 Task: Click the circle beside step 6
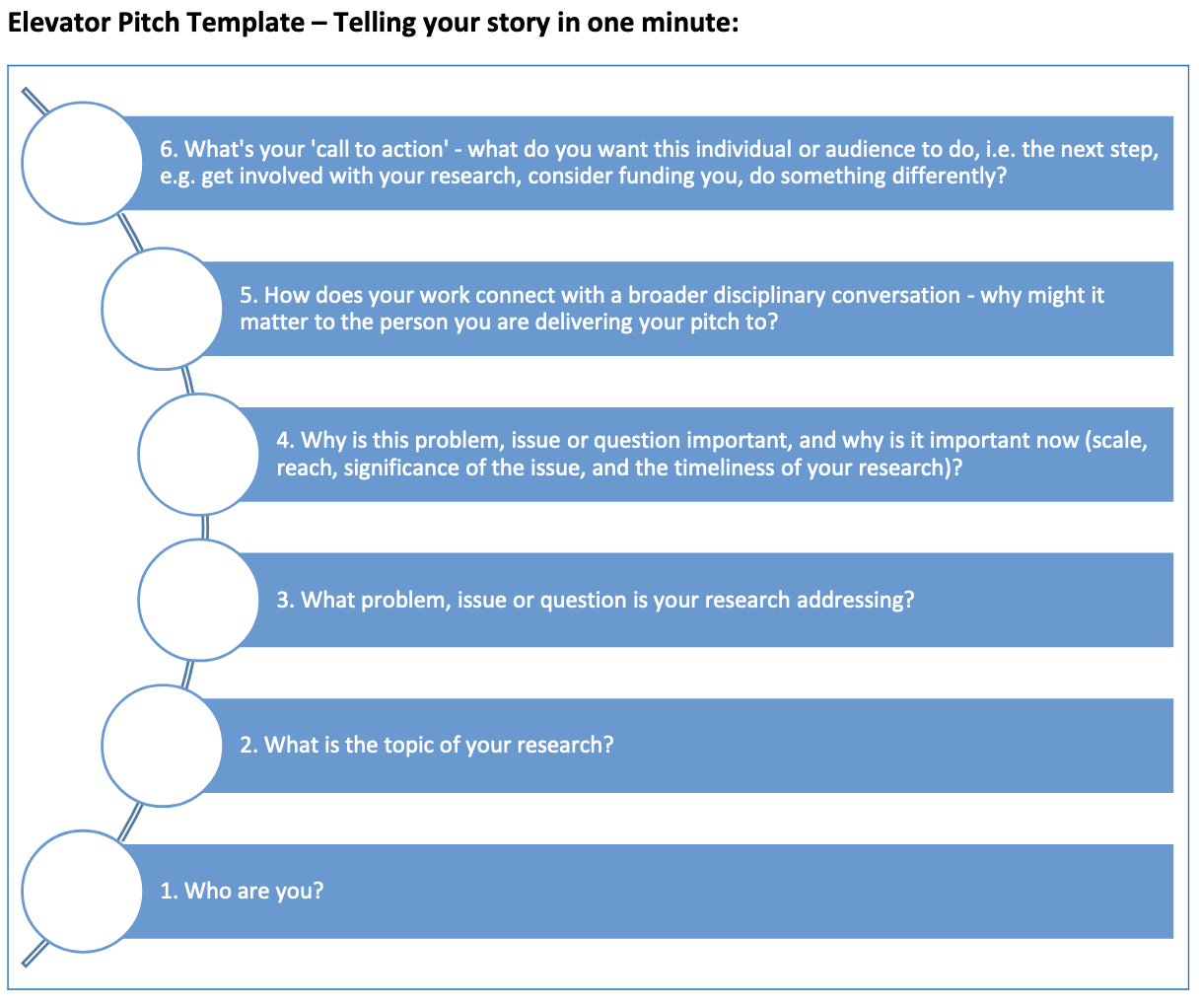83,163
